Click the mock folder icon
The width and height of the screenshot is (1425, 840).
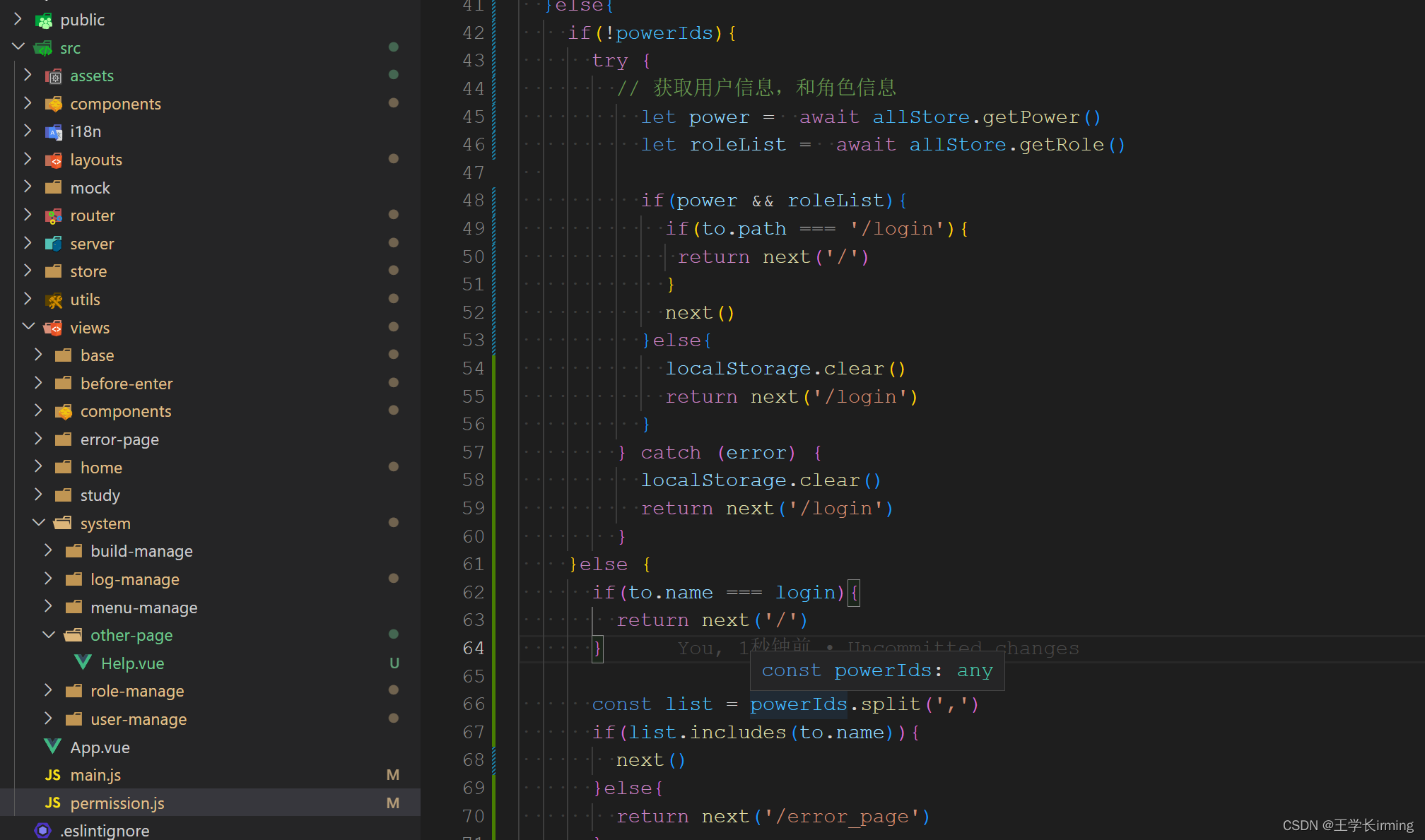[54, 188]
